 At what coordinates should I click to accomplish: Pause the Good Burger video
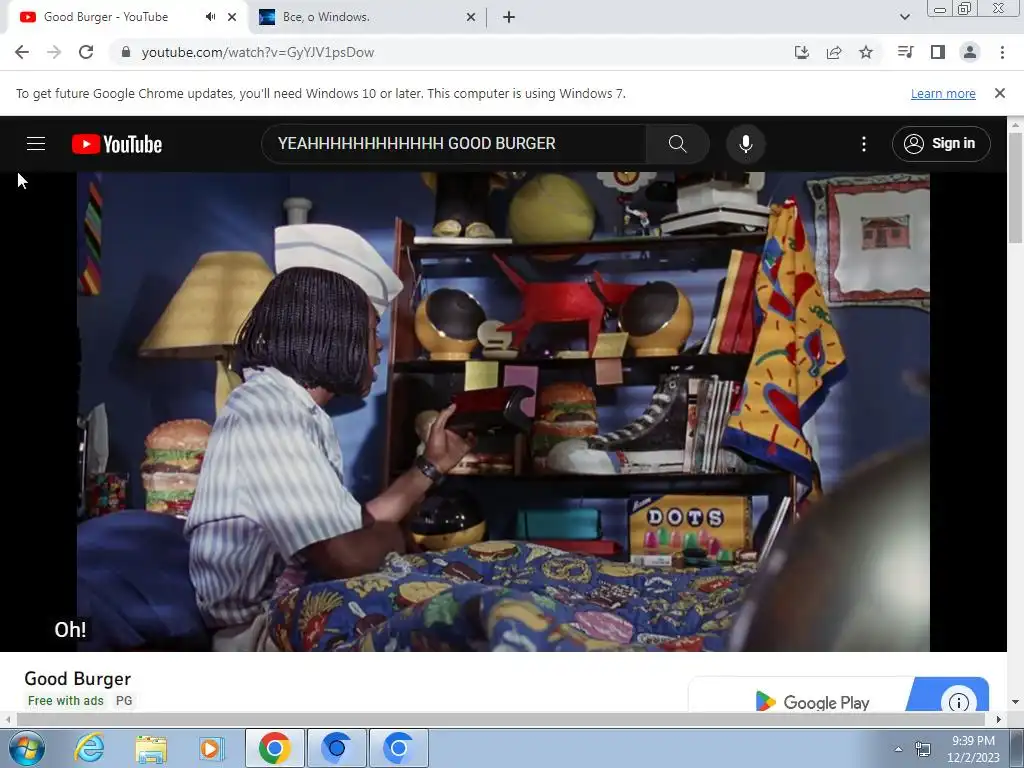coord(503,411)
